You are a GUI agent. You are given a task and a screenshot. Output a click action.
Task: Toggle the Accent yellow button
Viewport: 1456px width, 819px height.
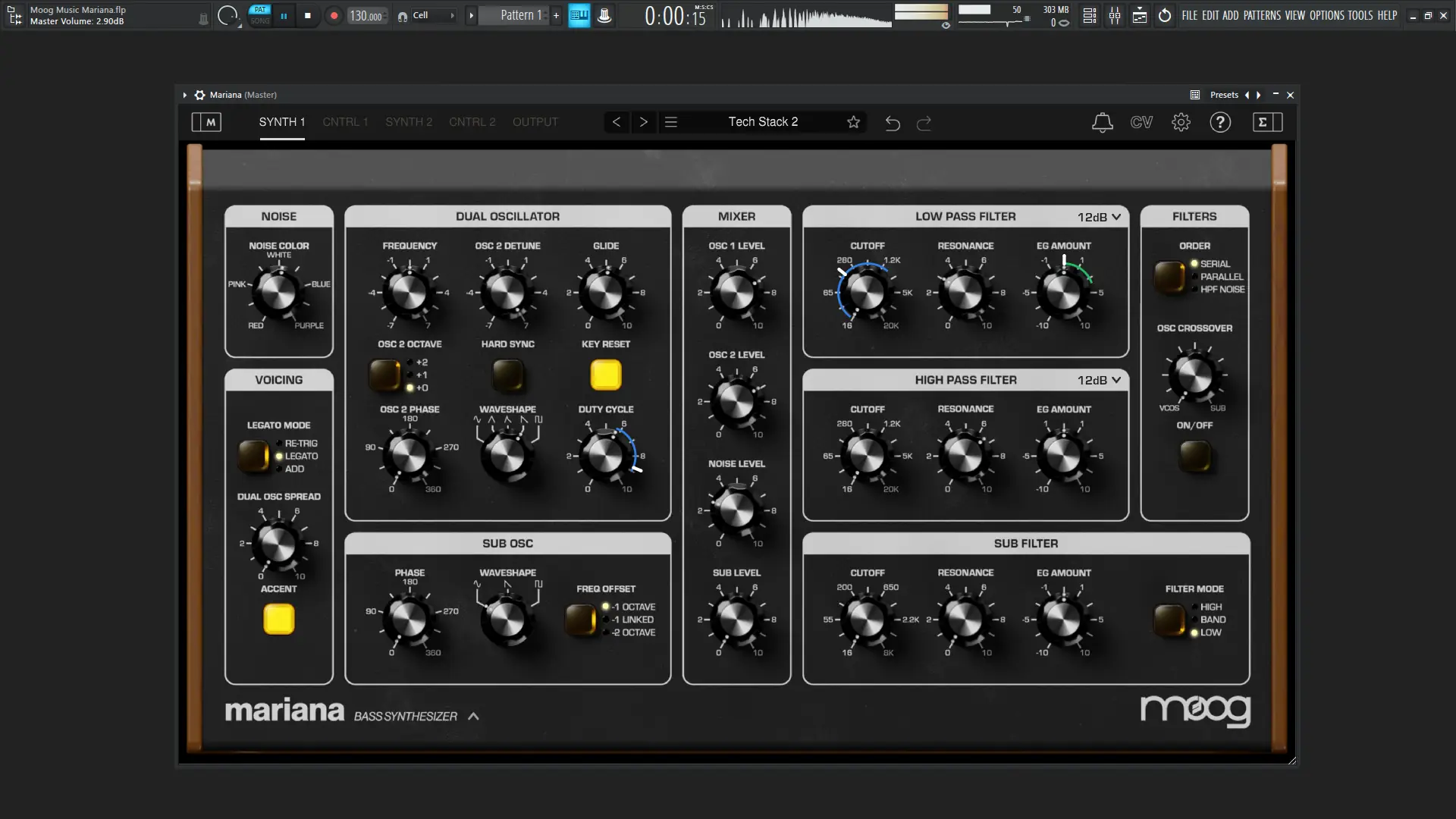[278, 619]
